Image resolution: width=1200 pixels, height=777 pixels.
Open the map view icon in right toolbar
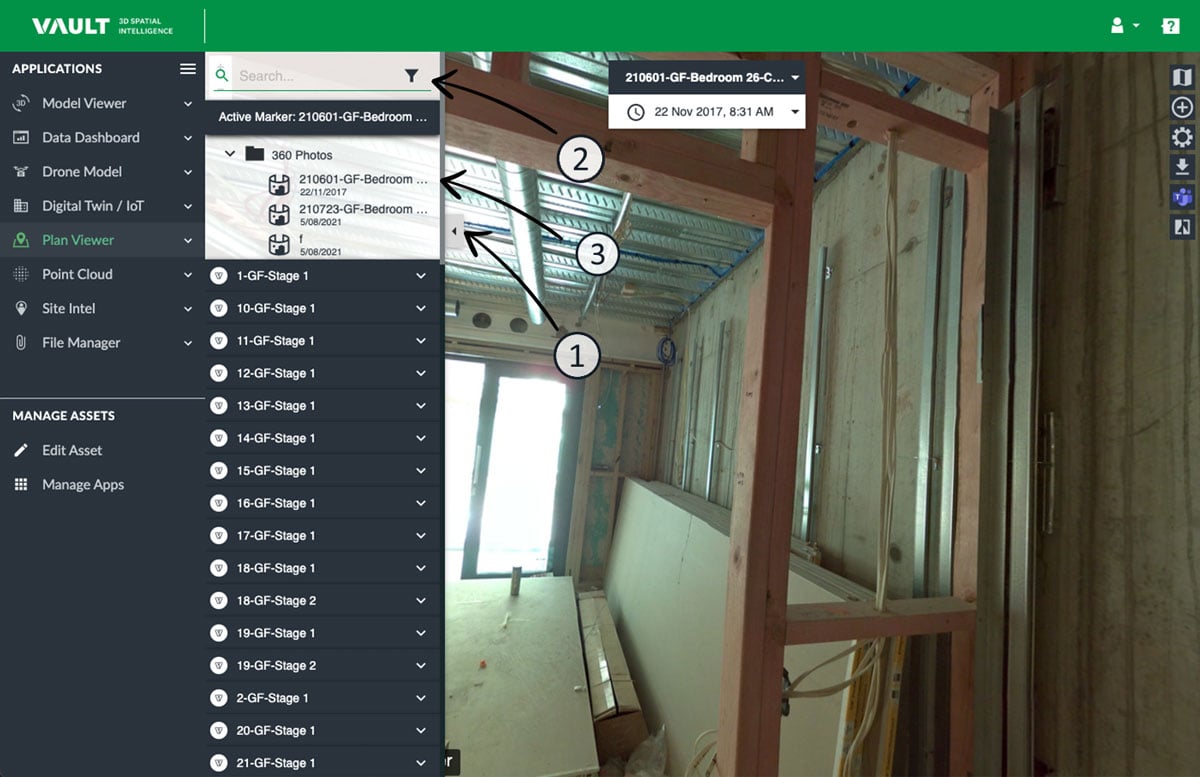pos(1181,77)
